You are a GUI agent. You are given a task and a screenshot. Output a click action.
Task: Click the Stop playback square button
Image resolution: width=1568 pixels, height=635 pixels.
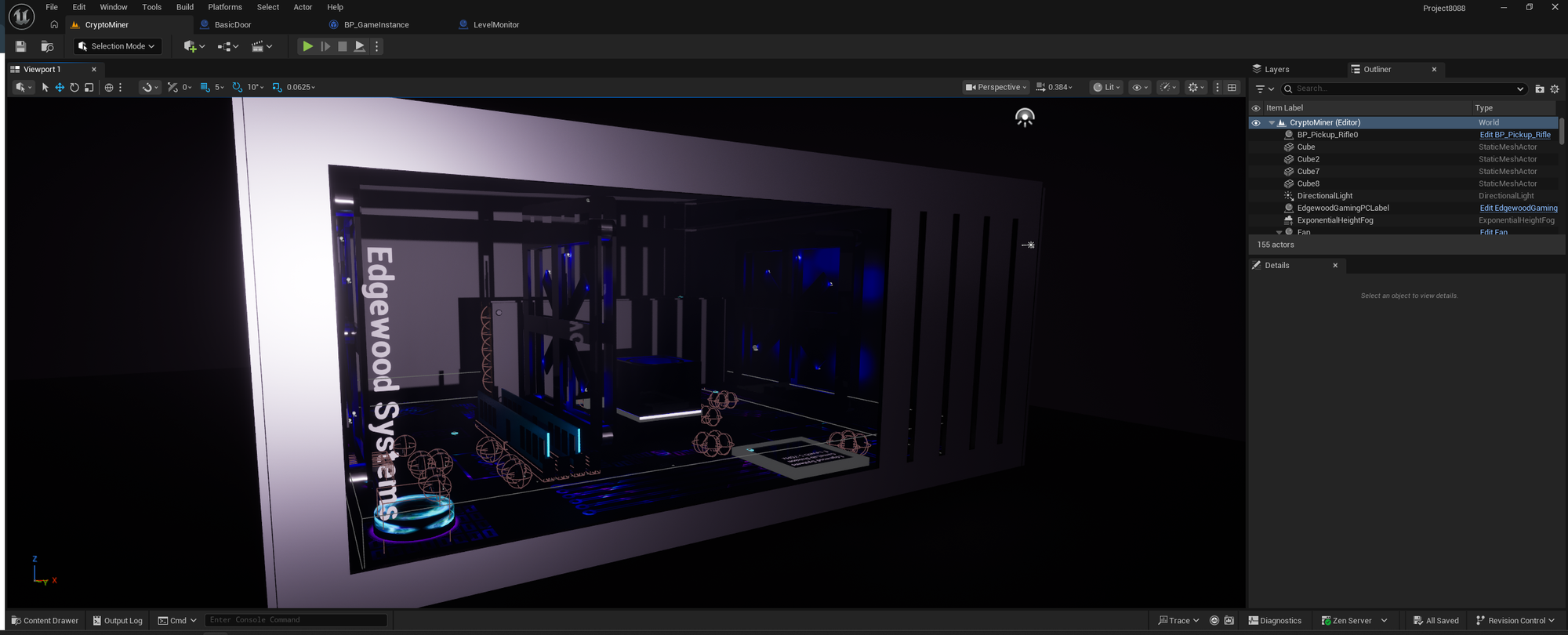click(343, 46)
